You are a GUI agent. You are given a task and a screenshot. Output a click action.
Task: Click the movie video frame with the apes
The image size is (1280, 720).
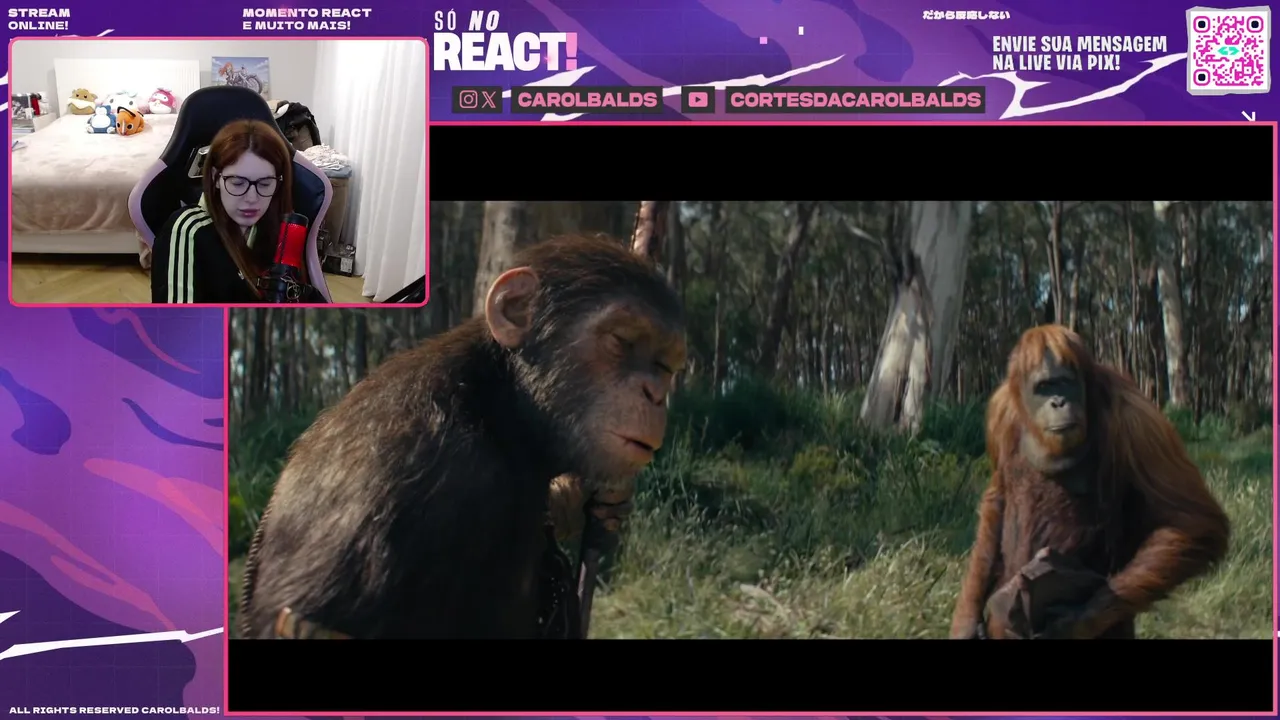[x=751, y=420]
